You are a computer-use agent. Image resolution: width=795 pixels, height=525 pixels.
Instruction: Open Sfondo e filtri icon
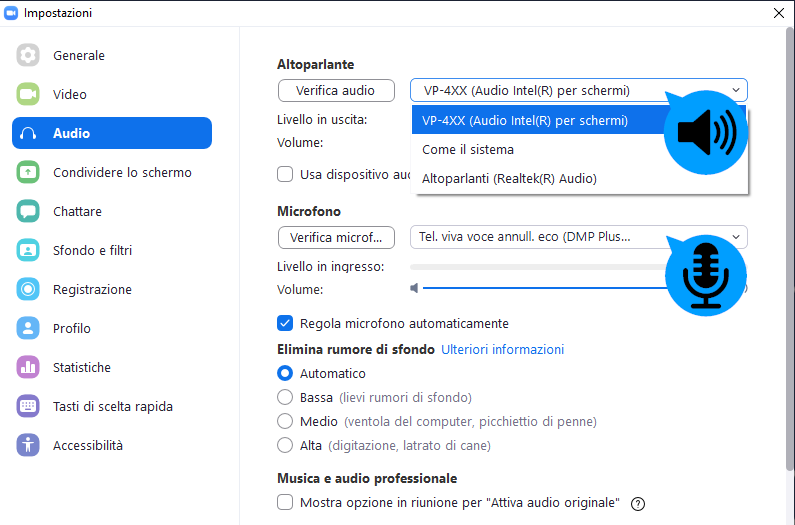28,250
